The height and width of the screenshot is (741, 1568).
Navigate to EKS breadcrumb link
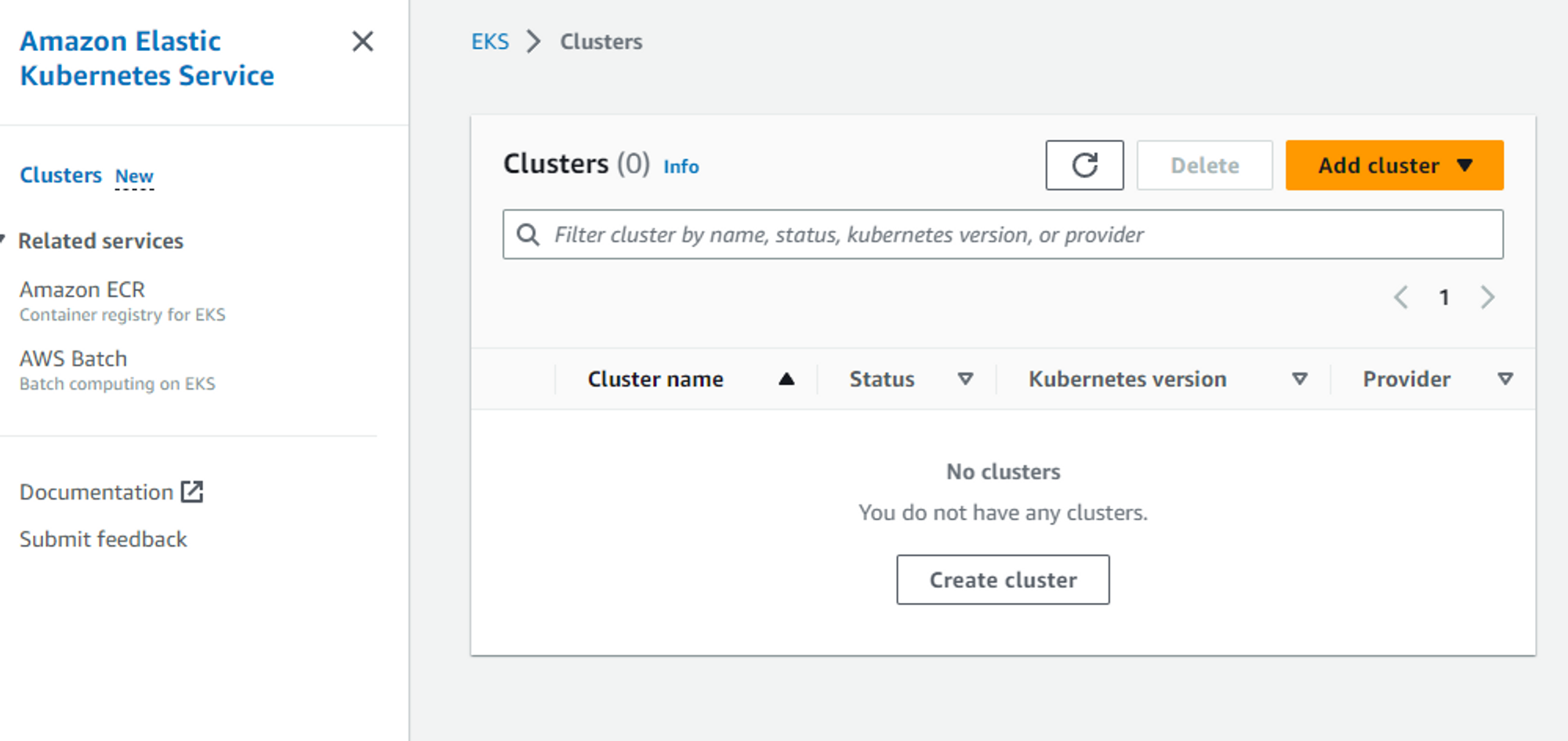coord(490,42)
